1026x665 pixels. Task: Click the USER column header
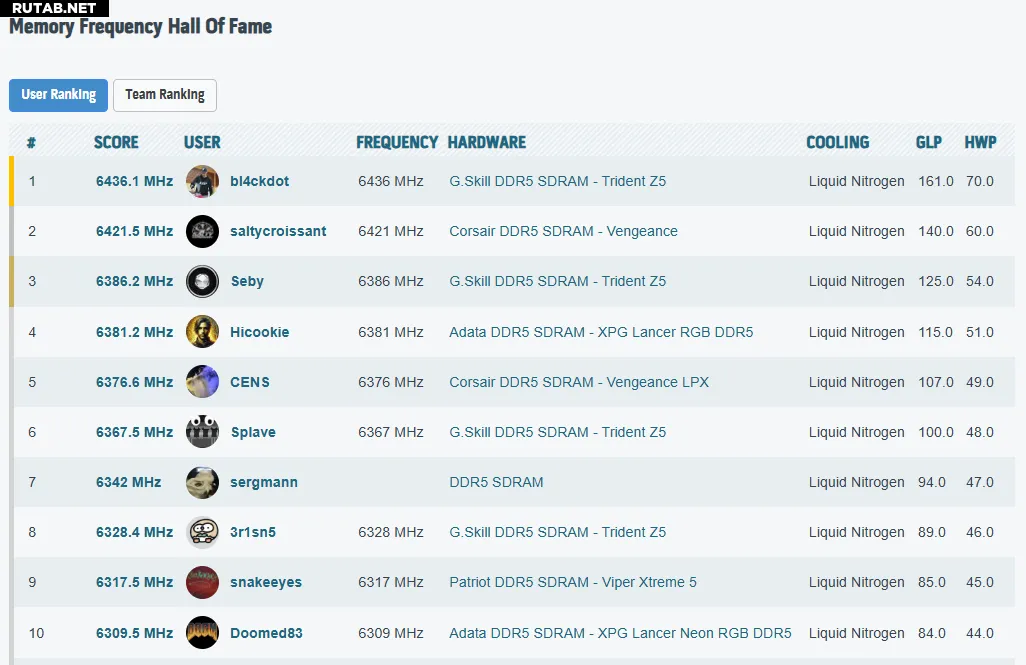pos(202,142)
